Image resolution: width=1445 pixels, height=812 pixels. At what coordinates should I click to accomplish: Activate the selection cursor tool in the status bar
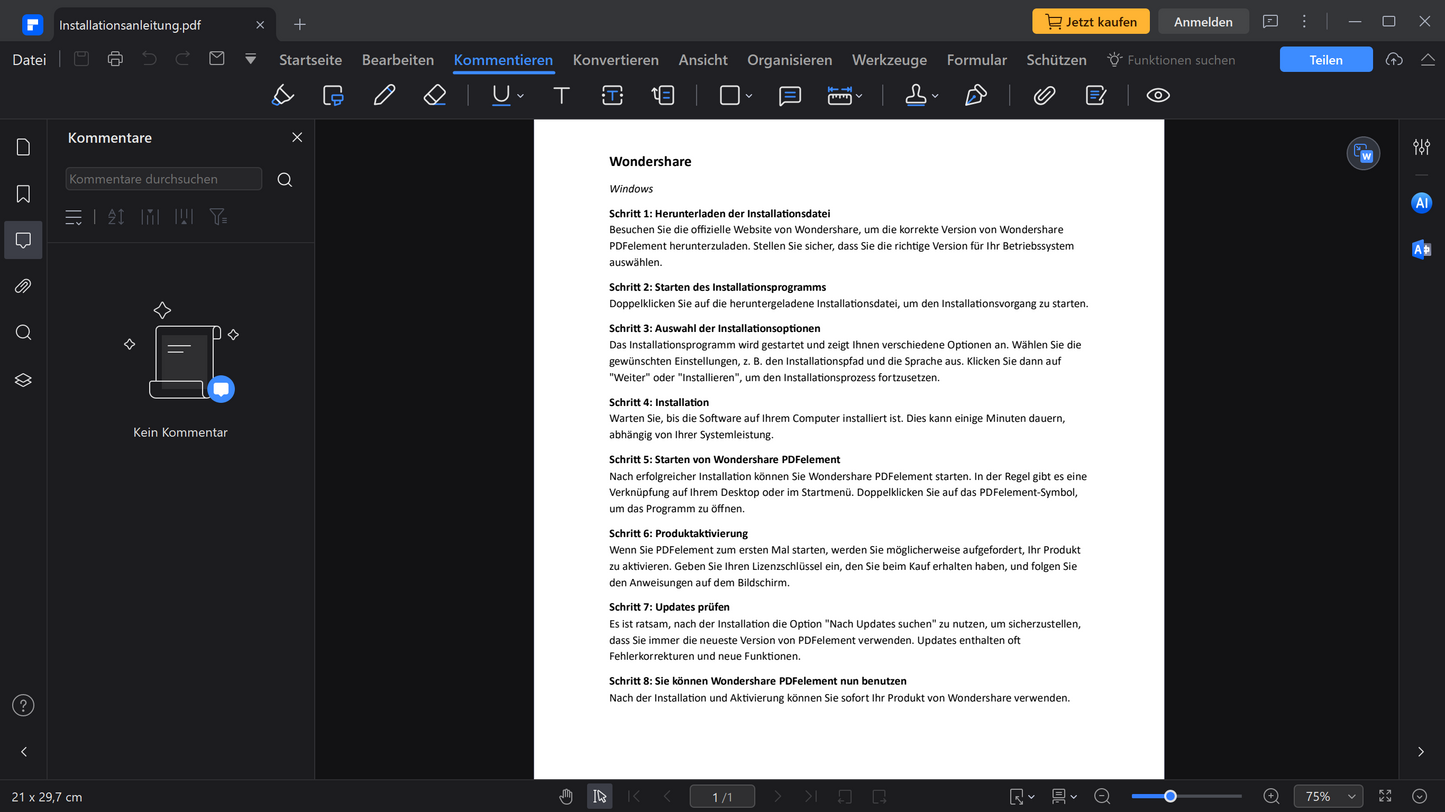coord(600,797)
